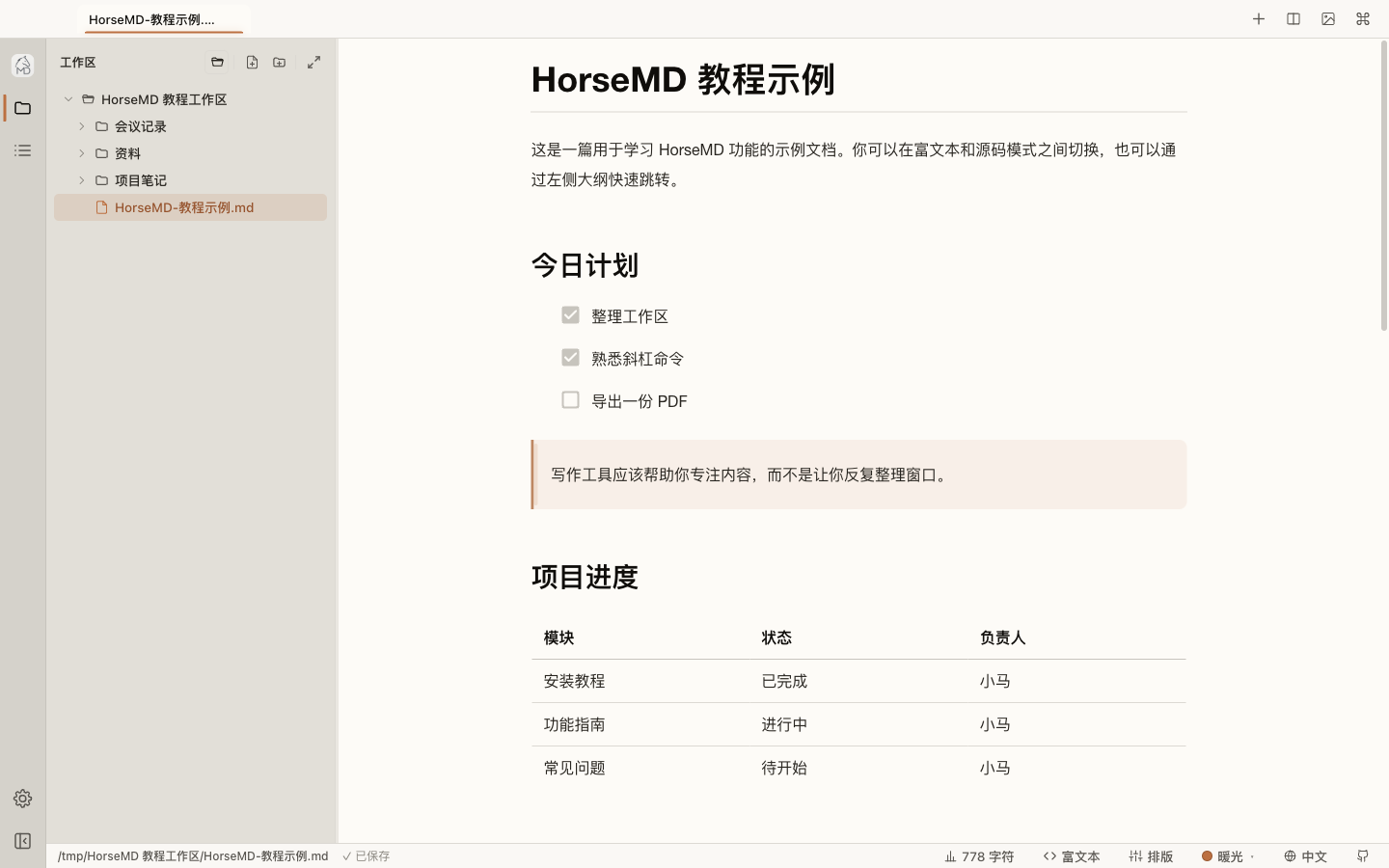
Task: Expand the 项目笔记 folder chevron
Action: [82, 180]
